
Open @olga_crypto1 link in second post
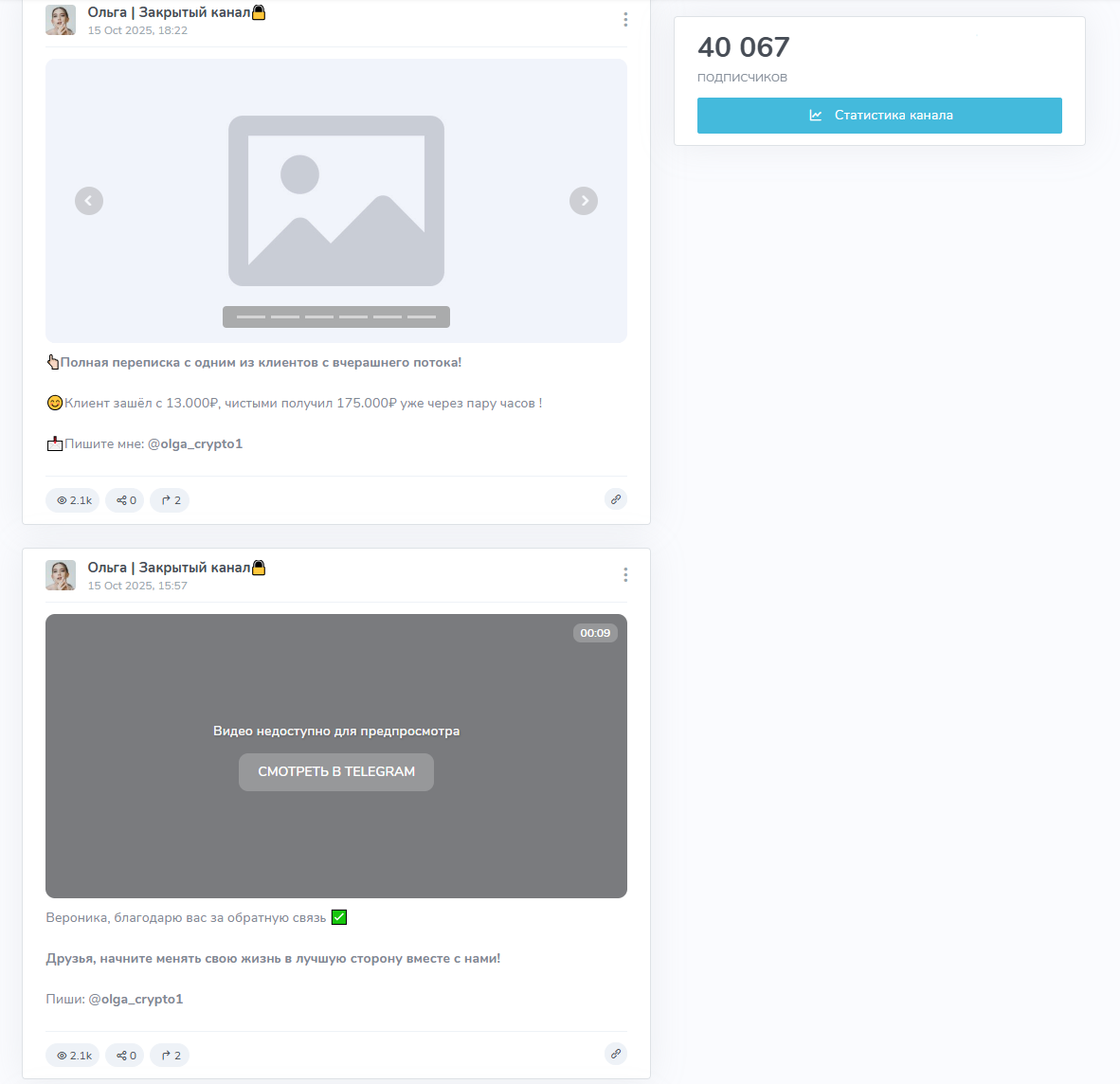[135, 999]
